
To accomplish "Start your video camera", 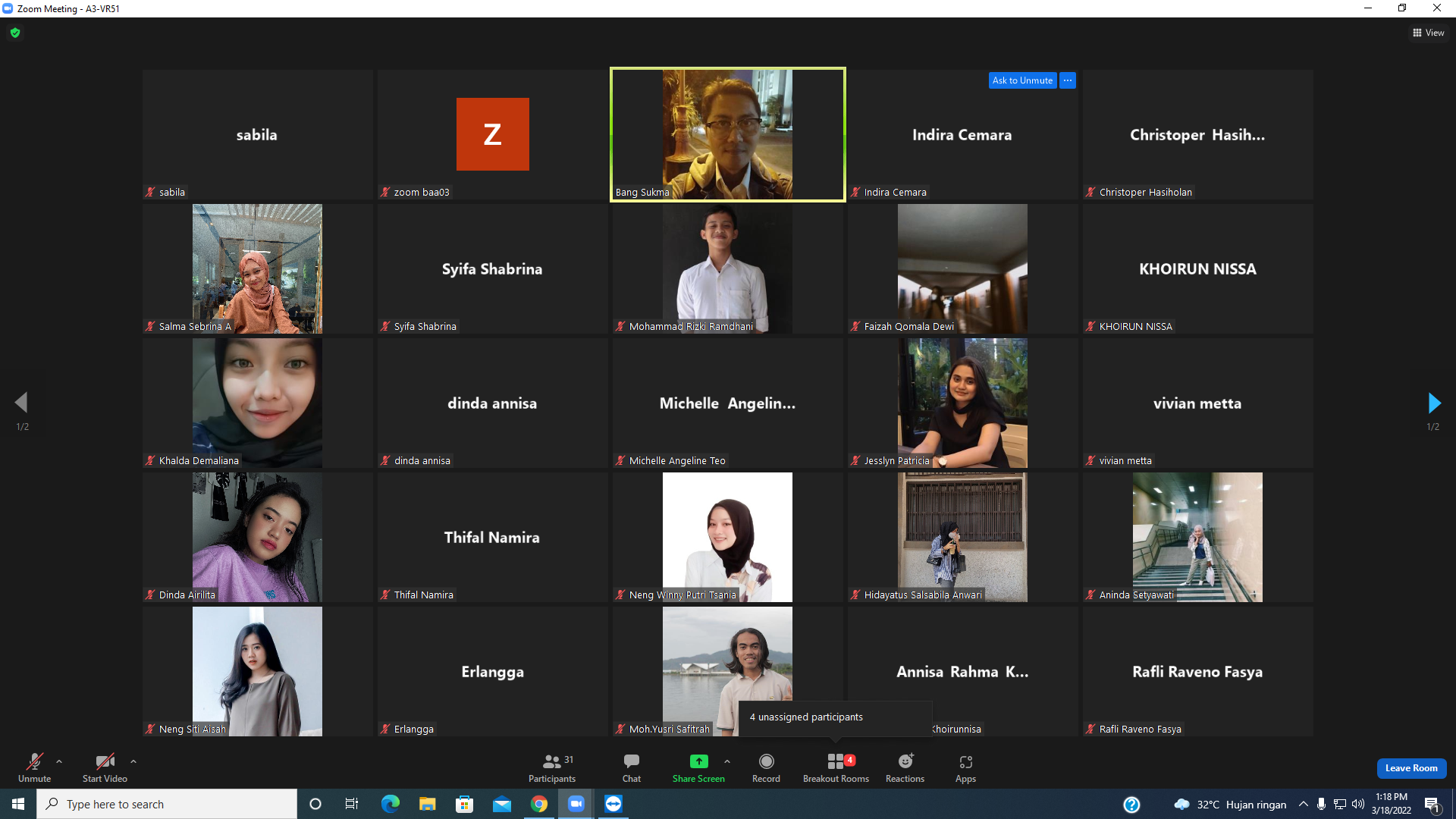I will click(105, 767).
